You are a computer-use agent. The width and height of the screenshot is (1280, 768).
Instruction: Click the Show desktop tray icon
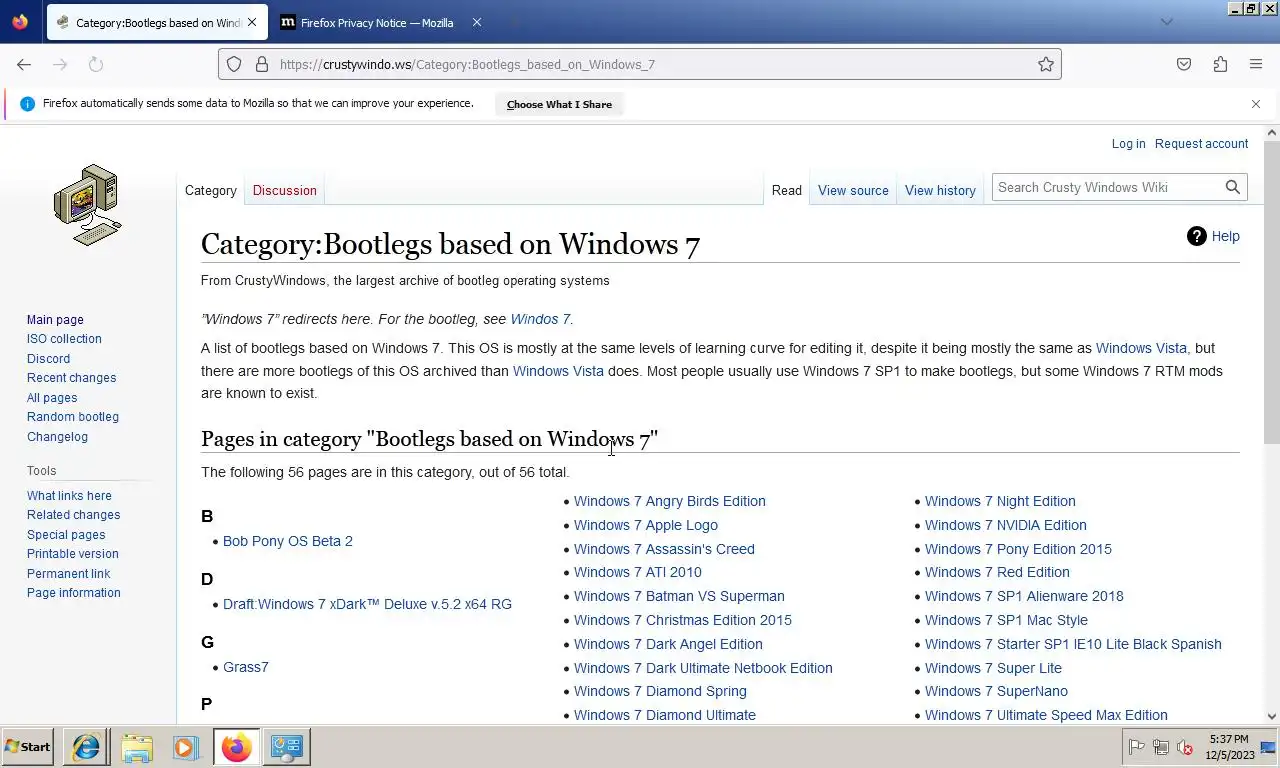[x=1269, y=747]
